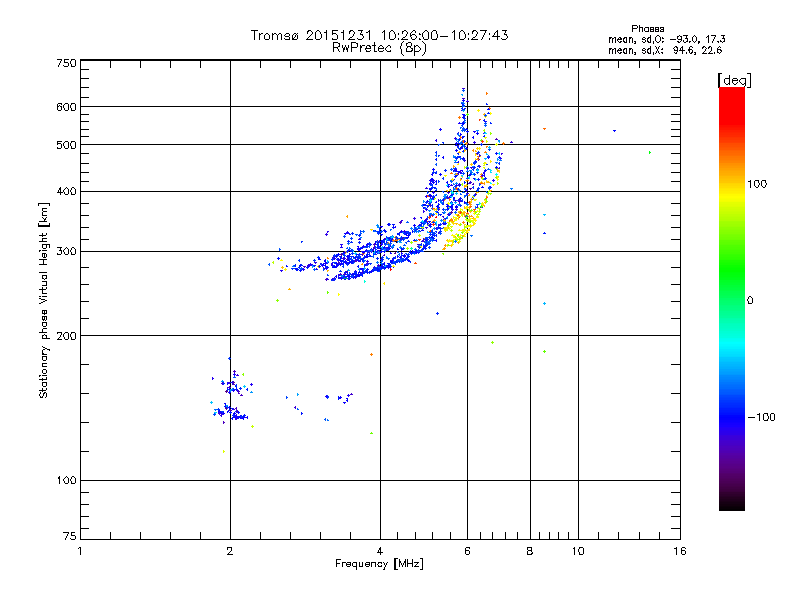Viewport: 800px width, 600px height.
Task: Click the "-100" label beside the colorbar
Action: 761,417
